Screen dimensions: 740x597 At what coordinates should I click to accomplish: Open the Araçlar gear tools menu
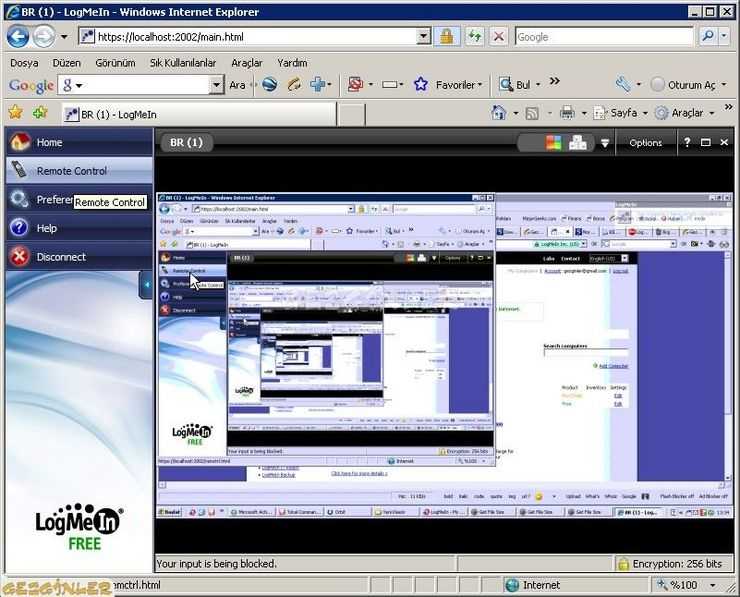click(684, 113)
